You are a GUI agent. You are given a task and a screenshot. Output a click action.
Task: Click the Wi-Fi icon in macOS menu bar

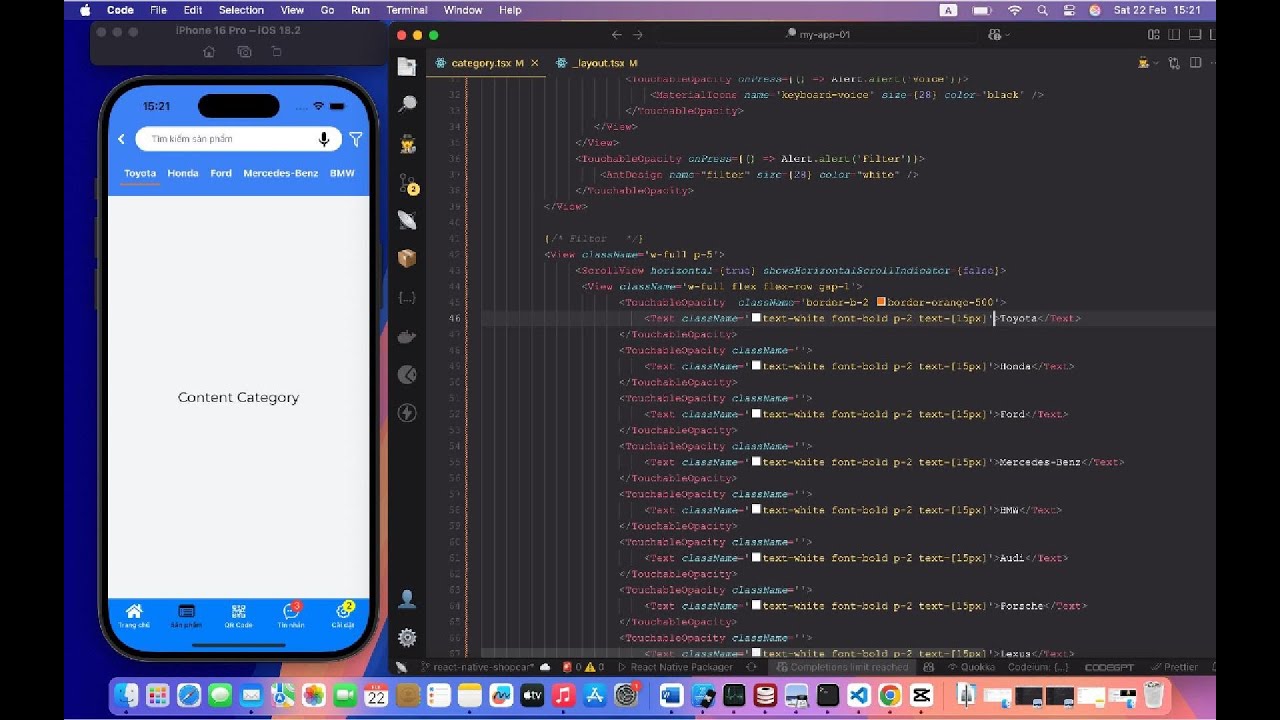coord(1015,10)
